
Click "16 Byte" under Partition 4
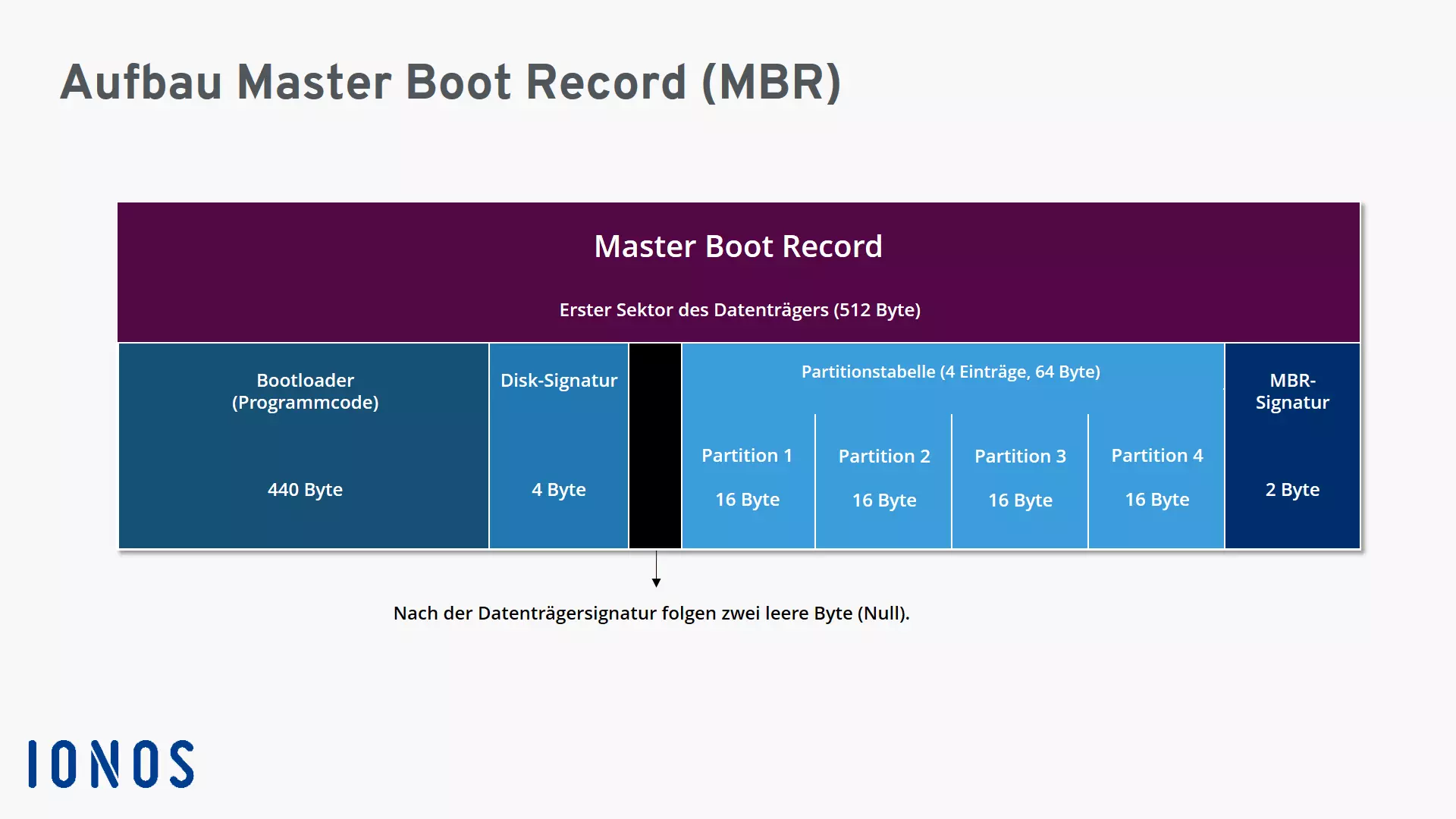point(1157,499)
